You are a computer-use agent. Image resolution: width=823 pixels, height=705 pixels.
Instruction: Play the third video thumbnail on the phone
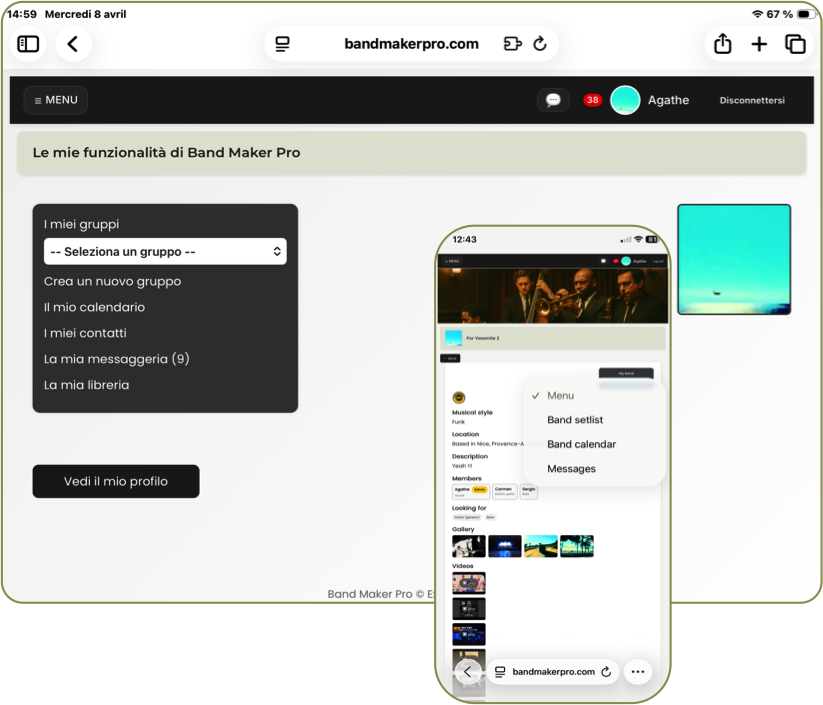coord(469,635)
